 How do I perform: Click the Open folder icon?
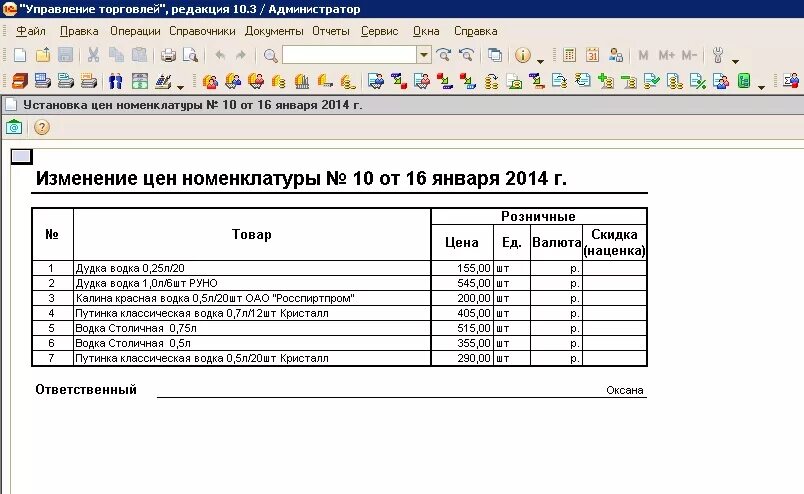pyautogui.click(x=43, y=55)
